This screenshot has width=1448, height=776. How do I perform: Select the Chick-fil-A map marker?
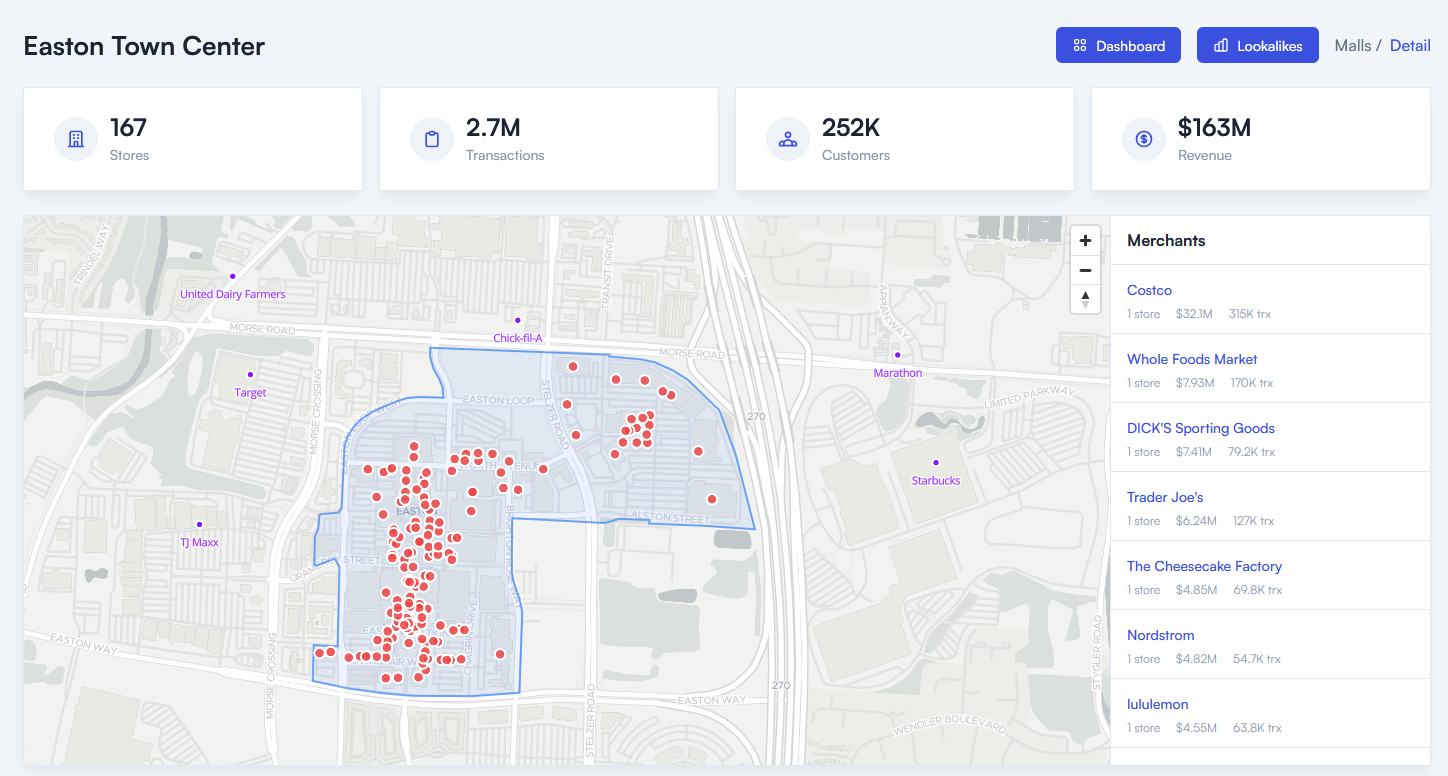(518, 320)
